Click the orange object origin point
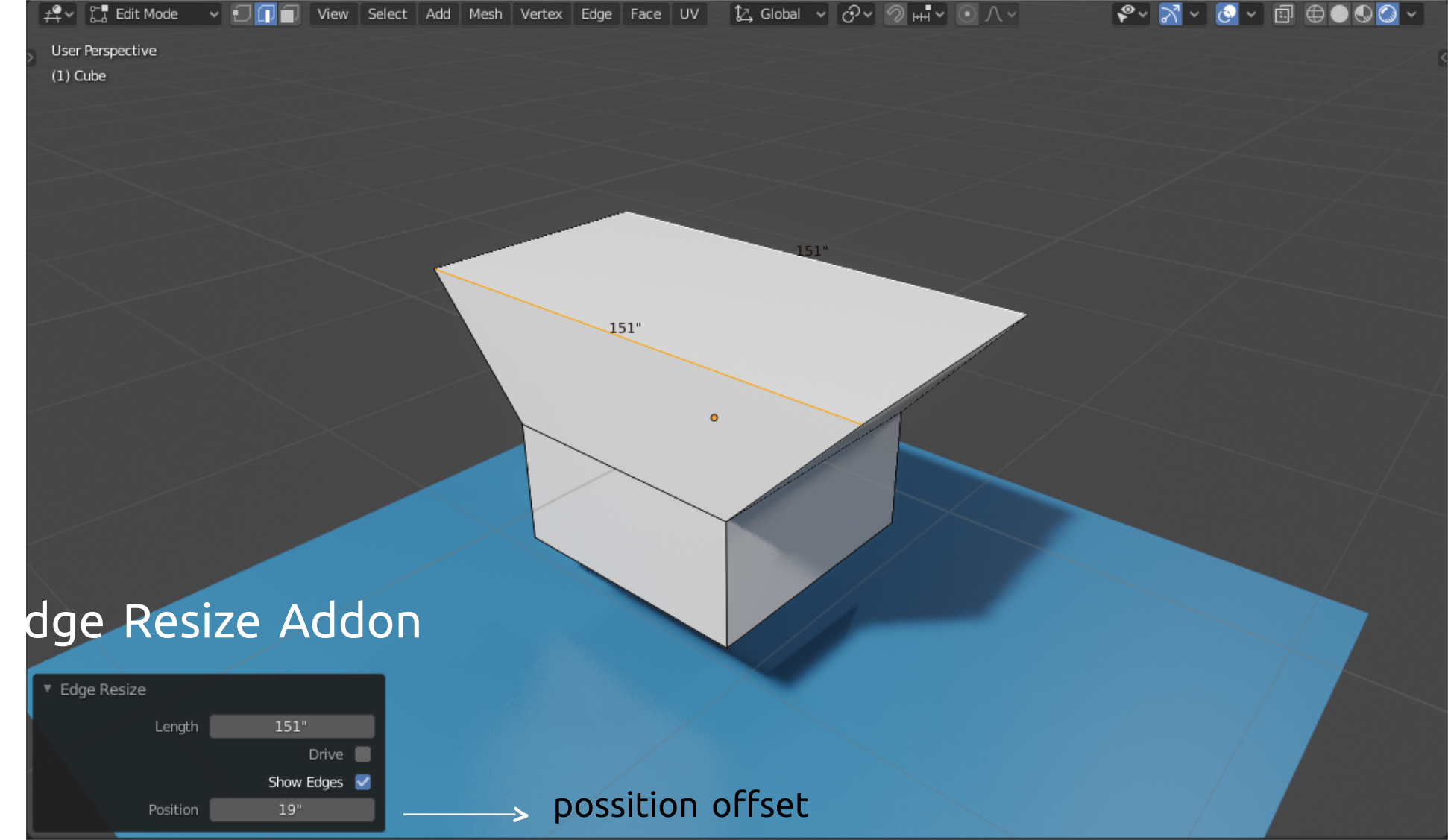The width and height of the screenshot is (1448, 840). pyautogui.click(x=714, y=417)
